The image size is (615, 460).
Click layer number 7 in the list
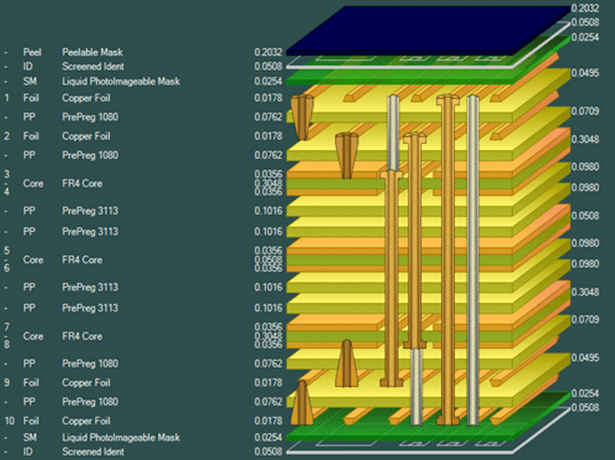[7, 327]
